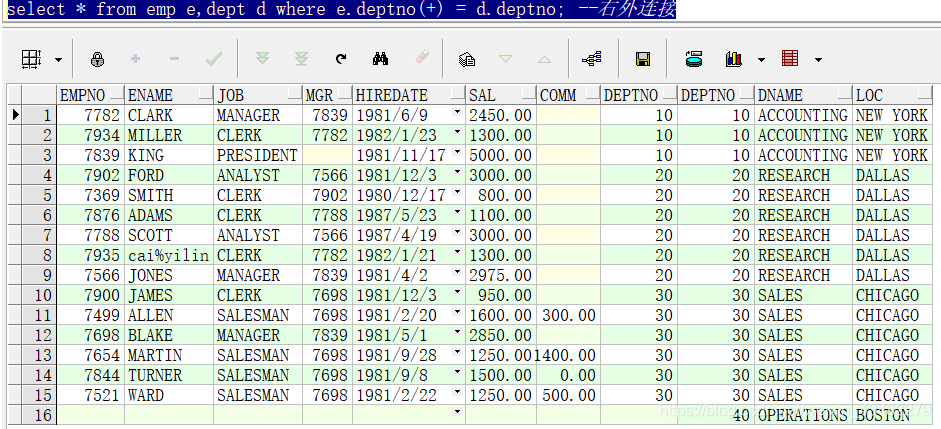Open the date dropdown in ALLEN's HIREDATE cell

coord(458,313)
